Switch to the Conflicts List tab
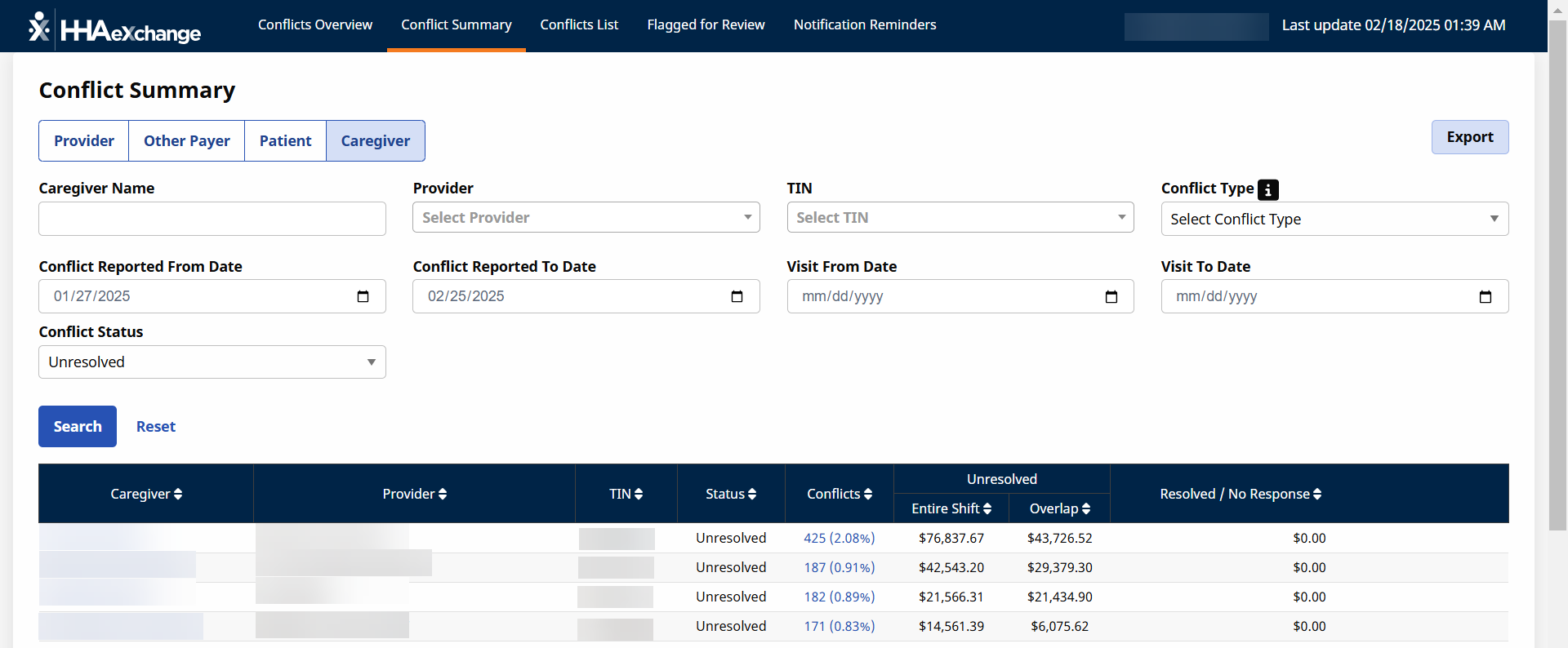 pos(579,25)
